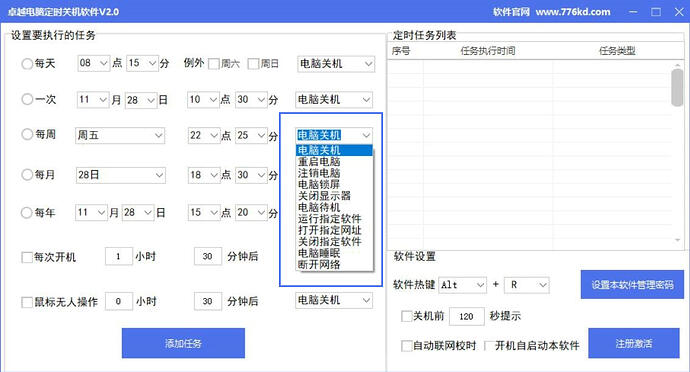Click the 鼠标无人操作 hours input field
The image size is (690, 372).
(x=119, y=302)
